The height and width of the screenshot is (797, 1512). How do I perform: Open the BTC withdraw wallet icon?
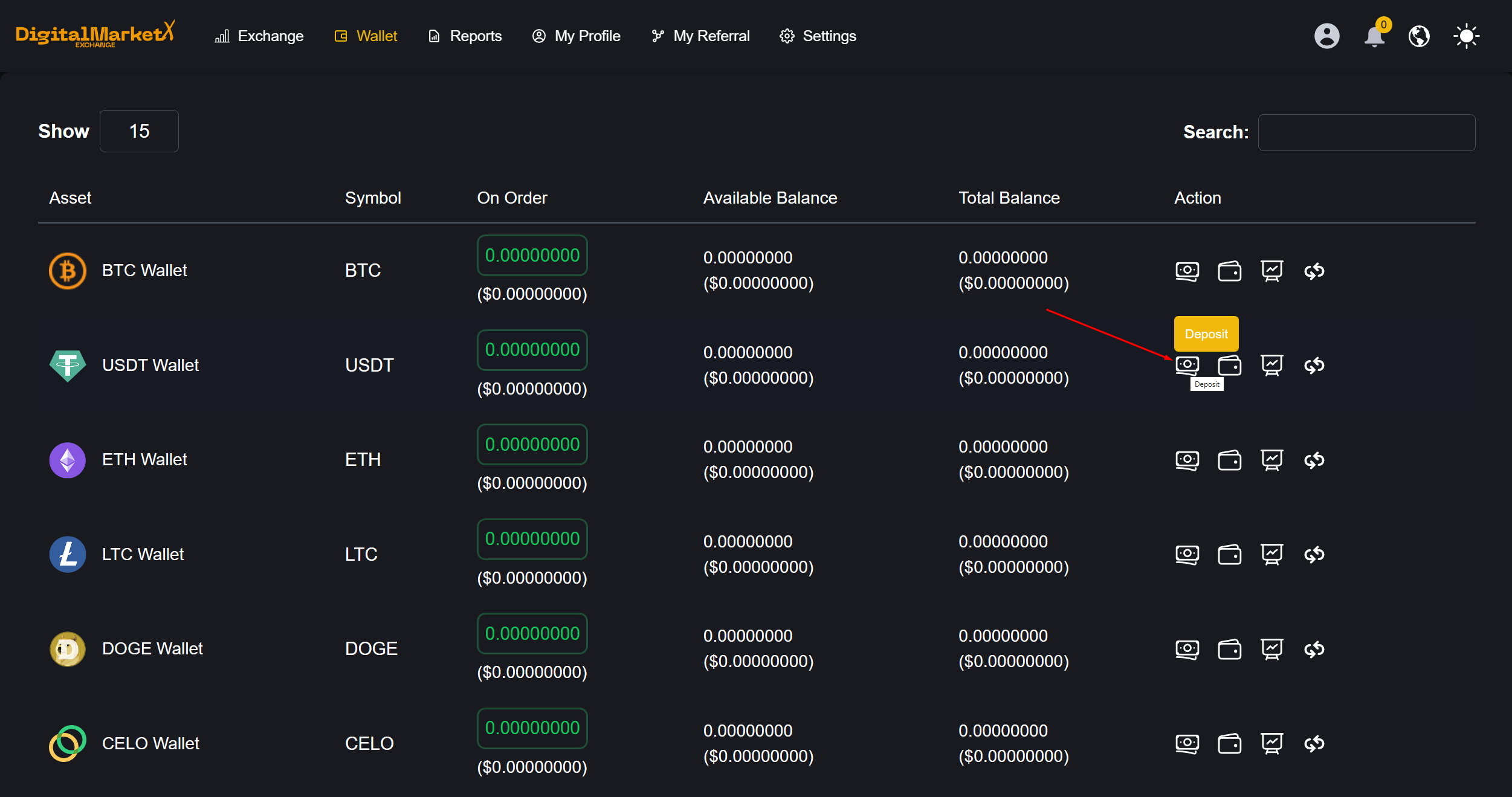pos(1229,271)
